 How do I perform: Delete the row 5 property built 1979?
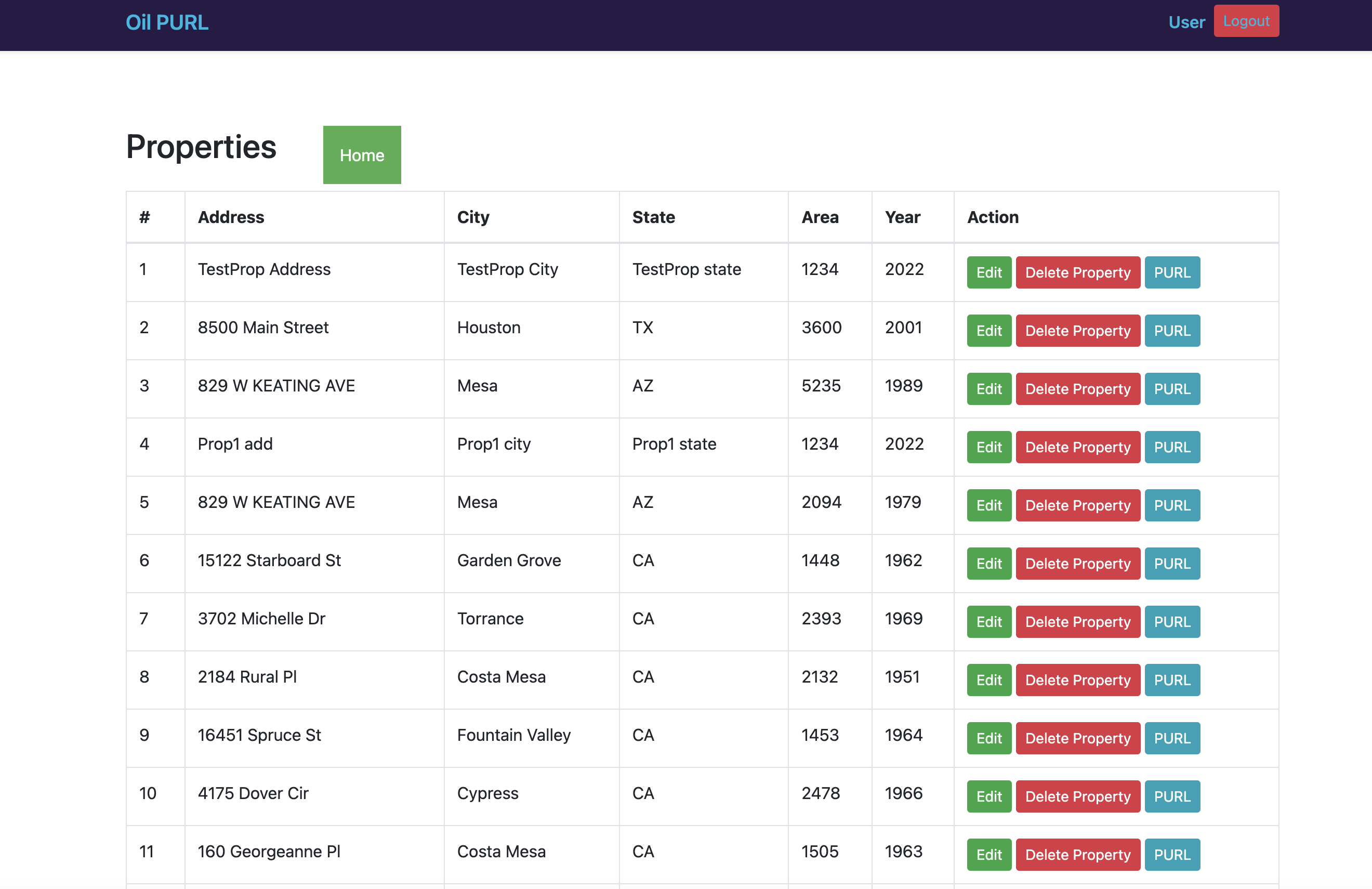coord(1078,506)
